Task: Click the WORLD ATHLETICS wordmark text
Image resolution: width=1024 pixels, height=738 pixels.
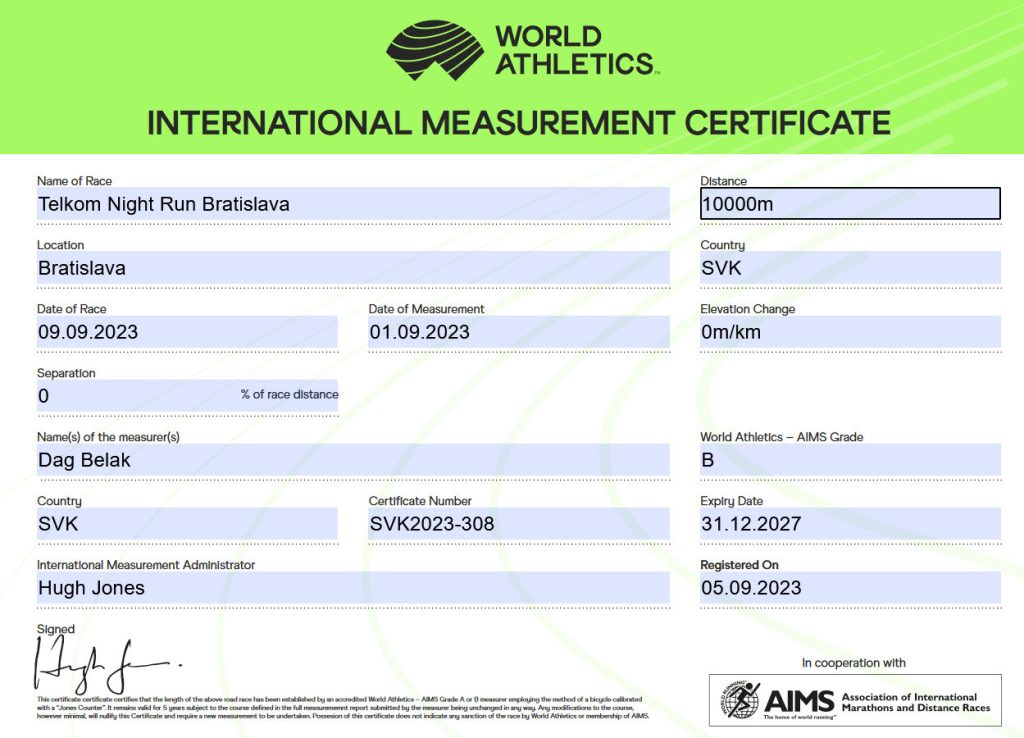Action: pos(575,50)
